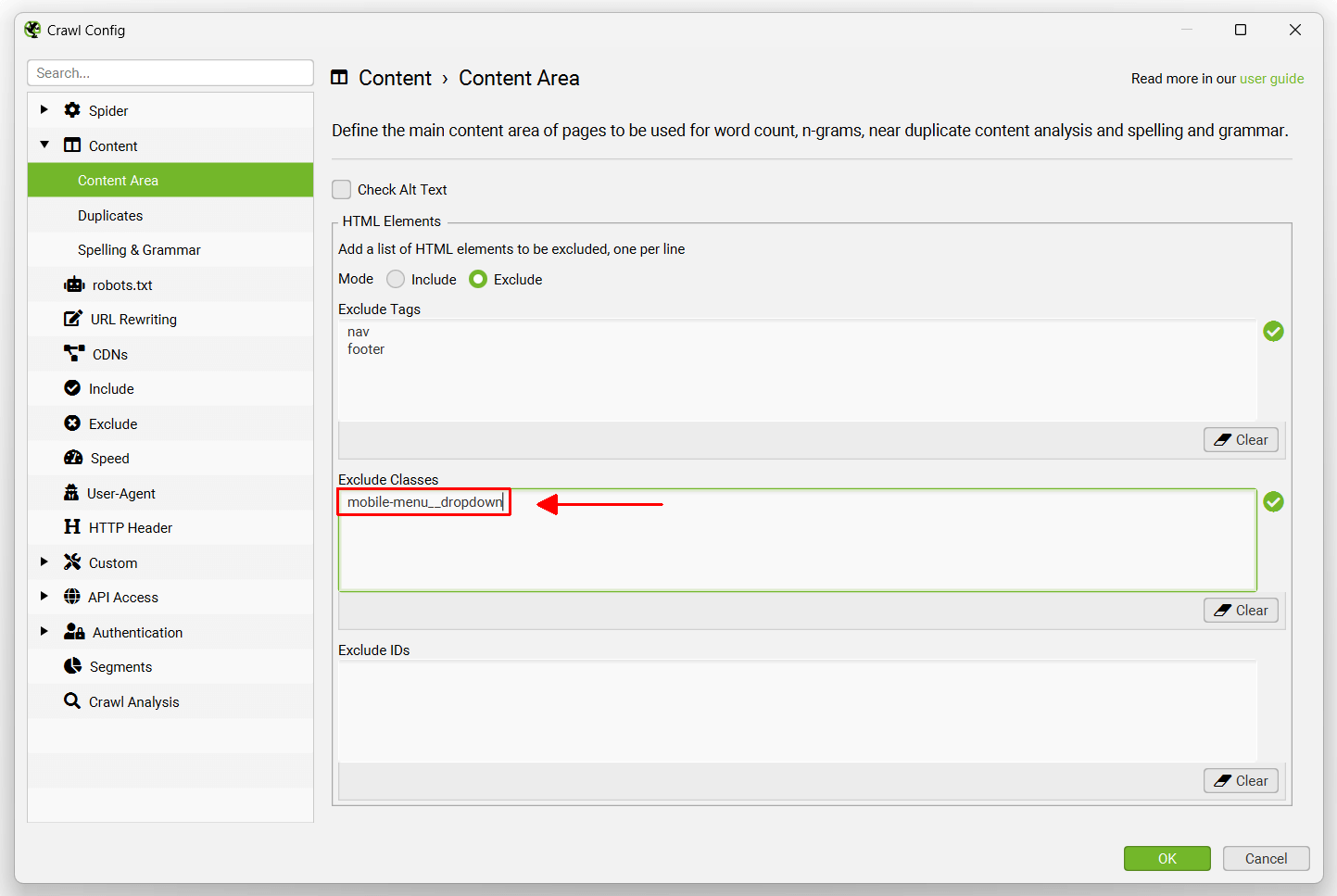Expand the API Access section
1337x896 pixels.
[x=44, y=597]
